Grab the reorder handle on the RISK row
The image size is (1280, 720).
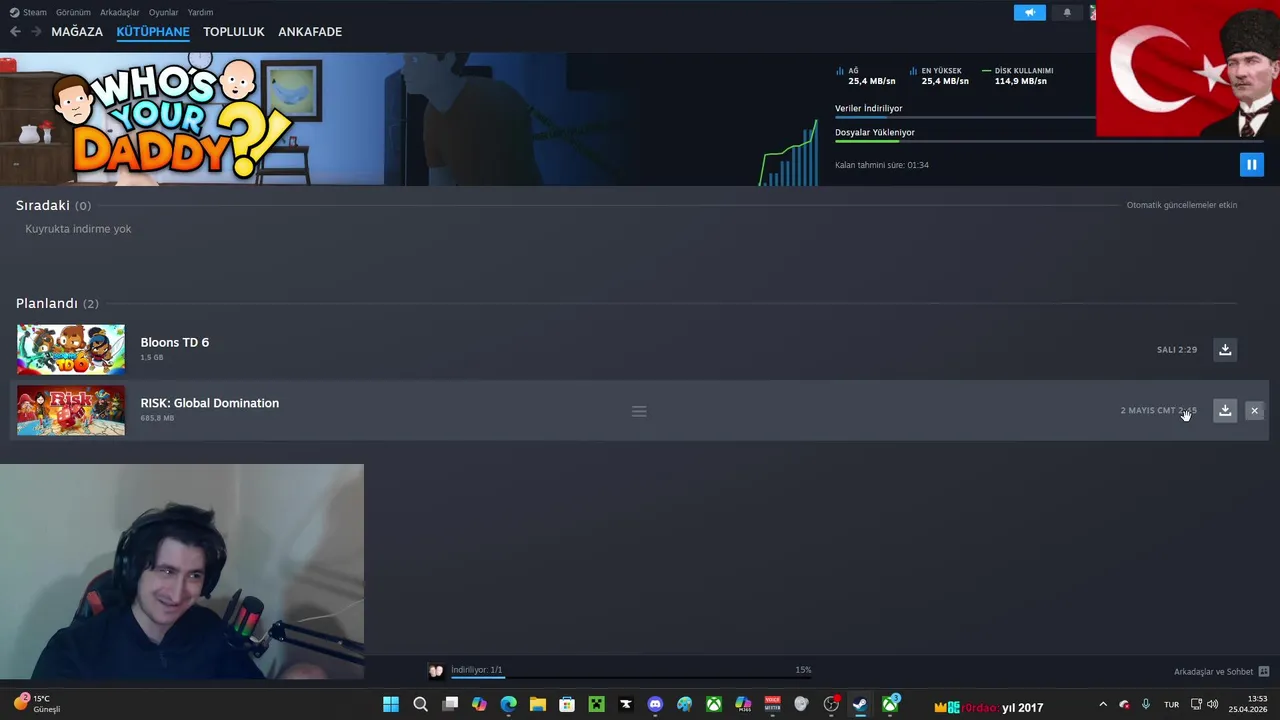coord(639,411)
